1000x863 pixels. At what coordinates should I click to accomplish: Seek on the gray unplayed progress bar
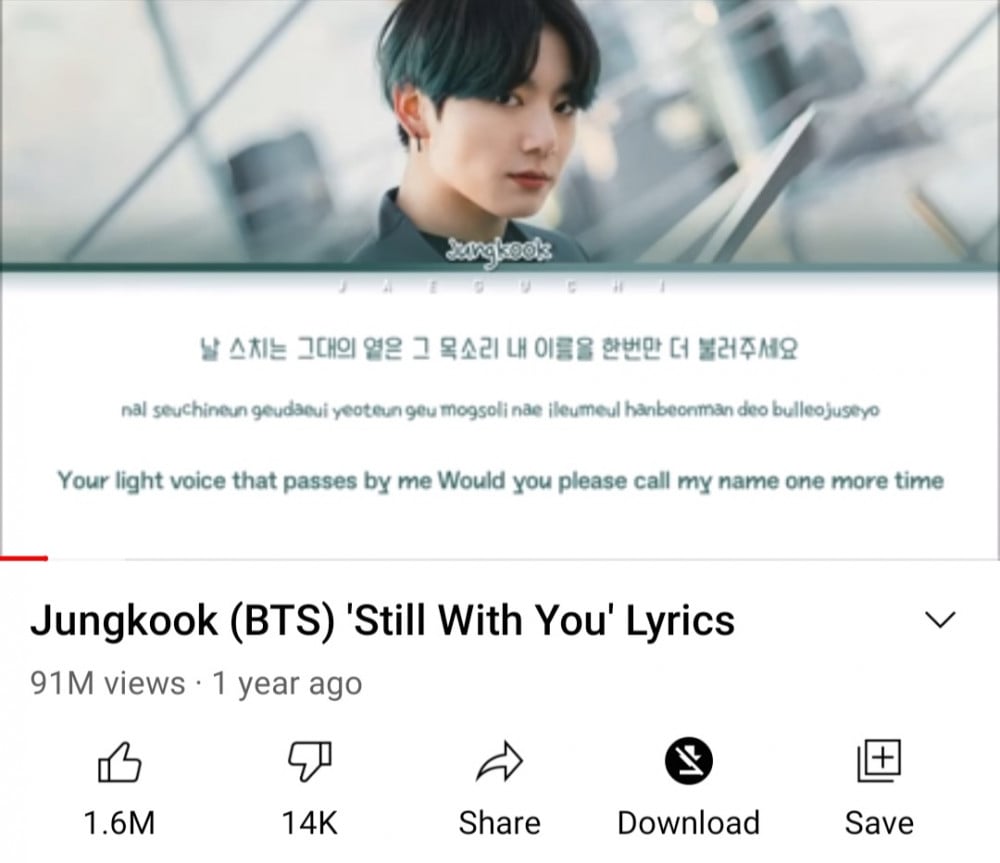524,559
